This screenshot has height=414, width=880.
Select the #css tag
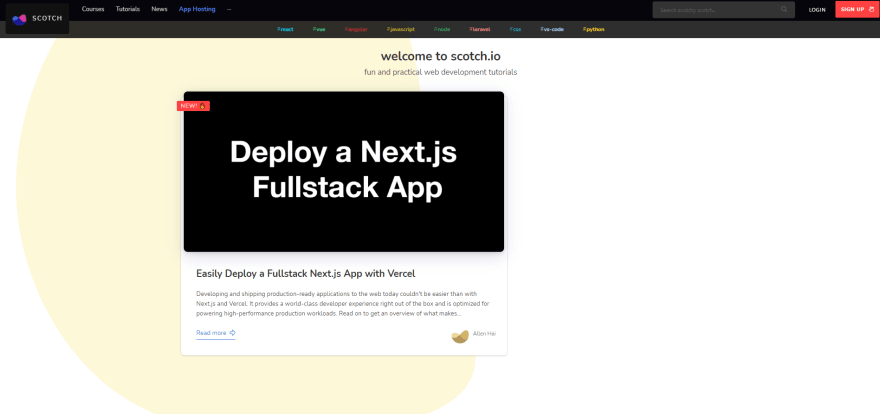(x=515, y=29)
